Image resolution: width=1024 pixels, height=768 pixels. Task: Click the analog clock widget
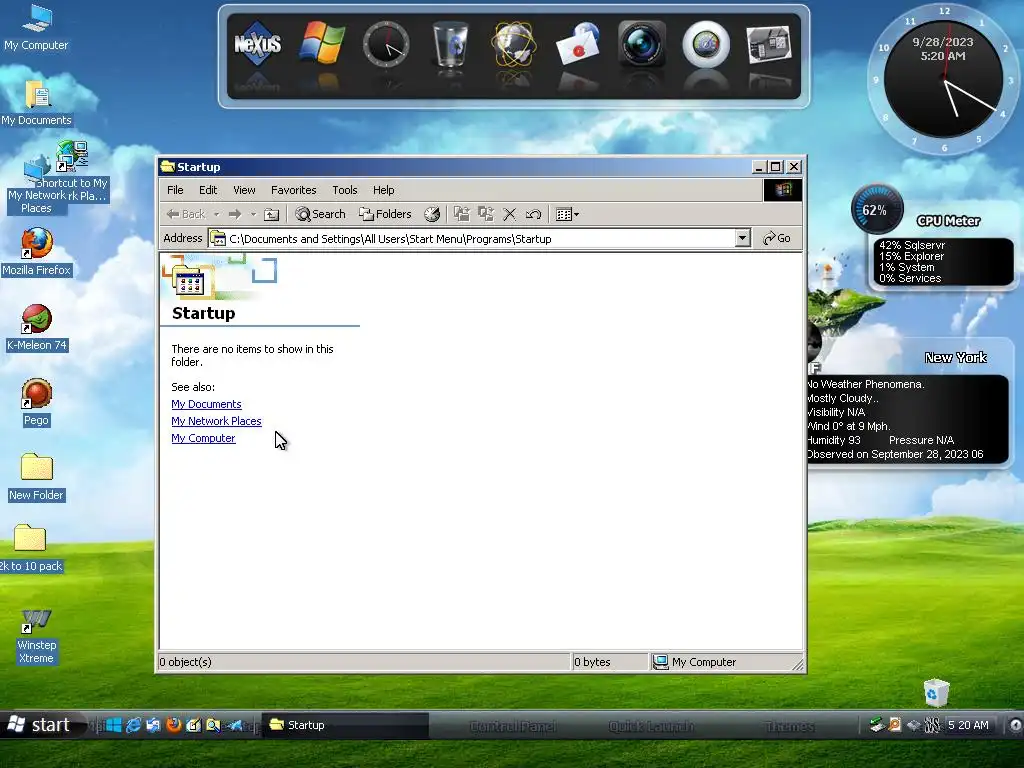coord(943,78)
